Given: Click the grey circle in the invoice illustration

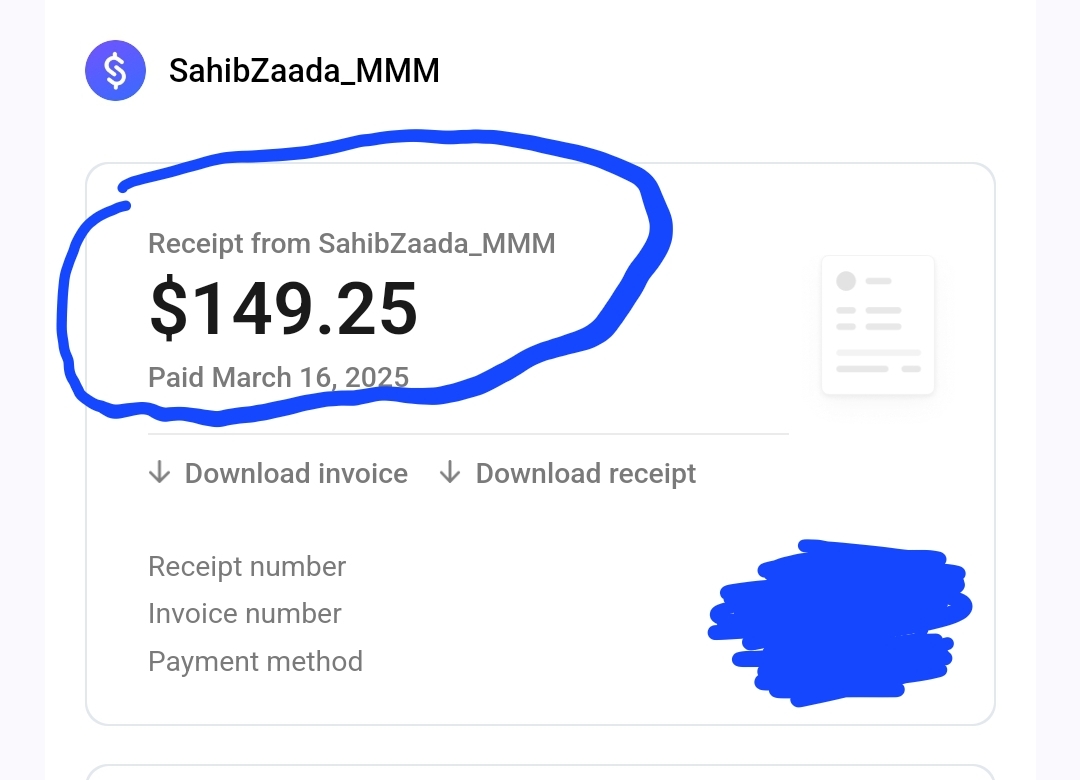Looking at the screenshot, I should (846, 281).
